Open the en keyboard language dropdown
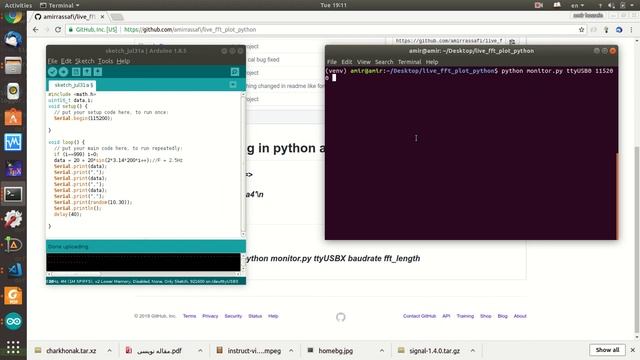 coord(578,5)
